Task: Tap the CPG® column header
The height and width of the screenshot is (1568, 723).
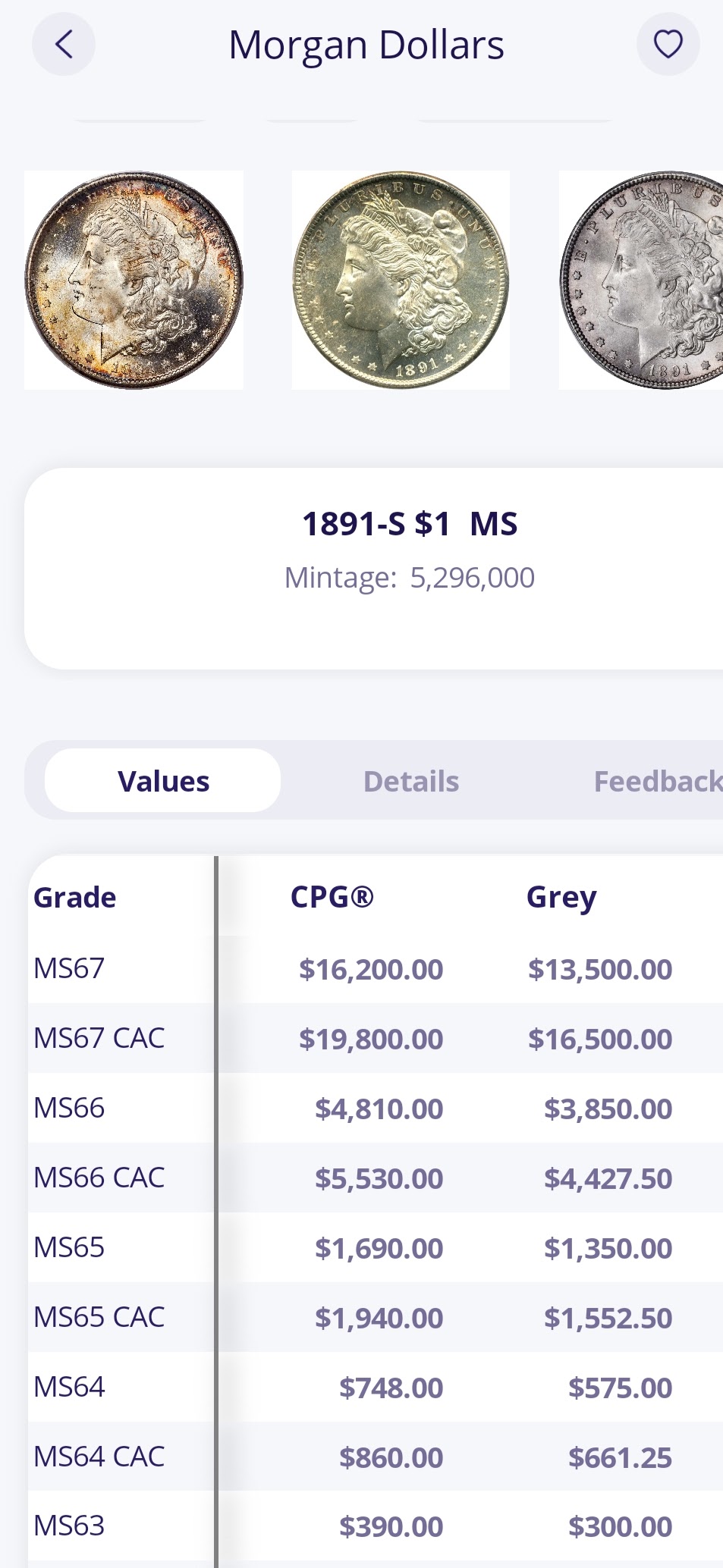Action: [x=332, y=897]
